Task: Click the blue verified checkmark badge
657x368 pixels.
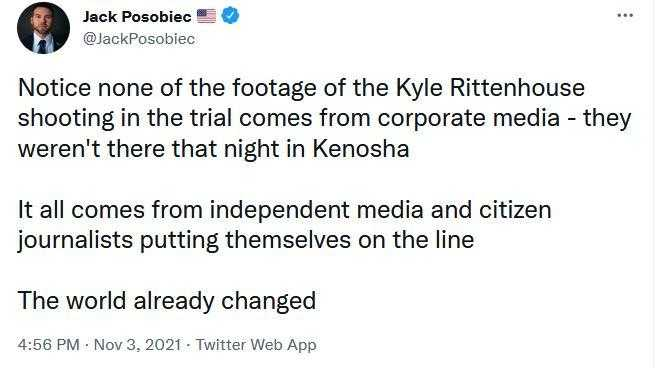Action: 230,16
